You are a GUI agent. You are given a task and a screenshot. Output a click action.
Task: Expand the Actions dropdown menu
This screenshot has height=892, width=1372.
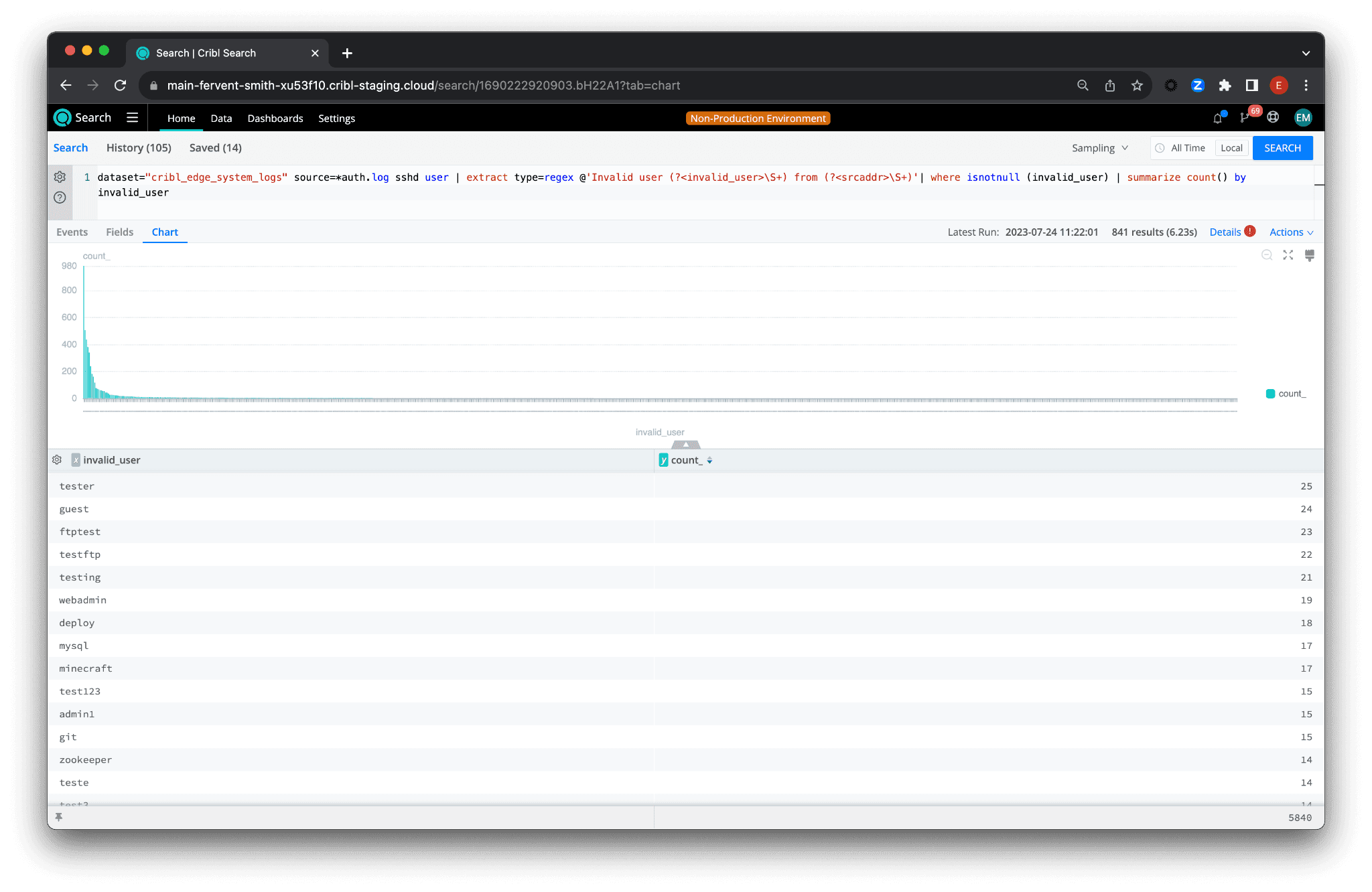click(1291, 232)
